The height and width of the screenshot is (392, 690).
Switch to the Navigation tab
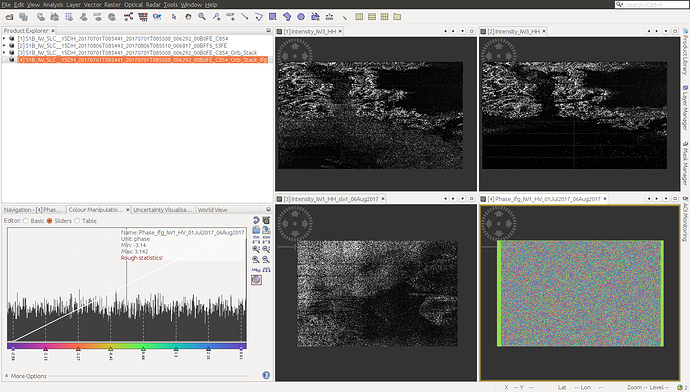click(x=33, y=210)
